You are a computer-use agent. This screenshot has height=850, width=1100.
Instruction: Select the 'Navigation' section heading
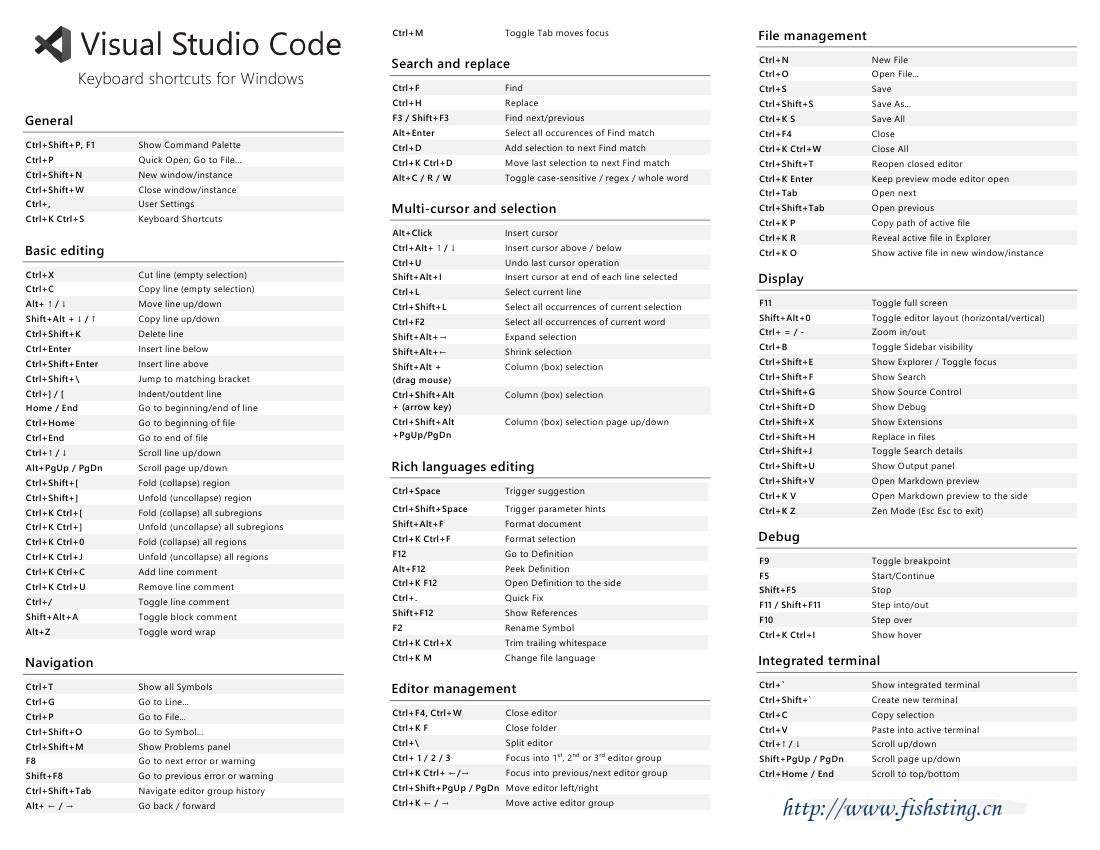[59, 663]
